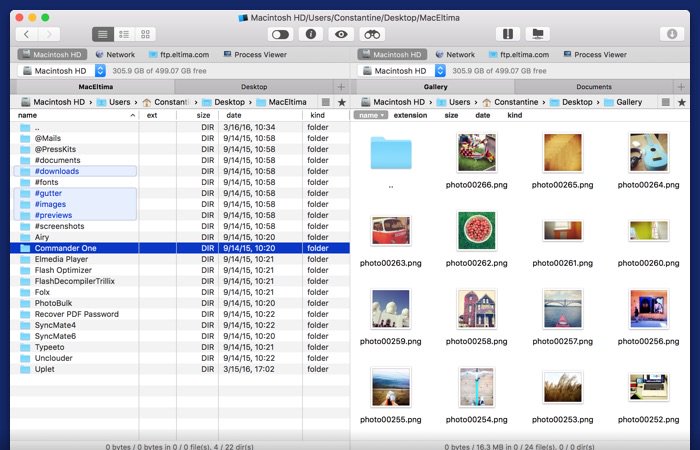
Task: Switch to Documents tab
Action: (594, 87)
